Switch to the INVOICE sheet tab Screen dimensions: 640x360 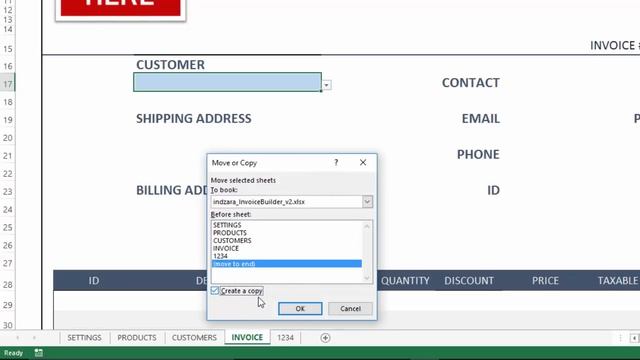coord(247,338)
